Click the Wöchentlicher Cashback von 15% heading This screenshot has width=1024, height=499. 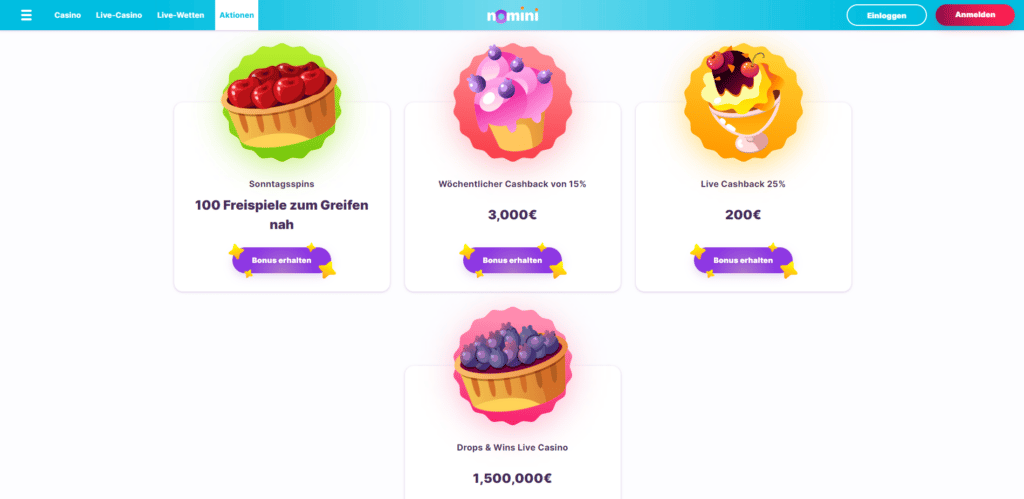[513, 184]
